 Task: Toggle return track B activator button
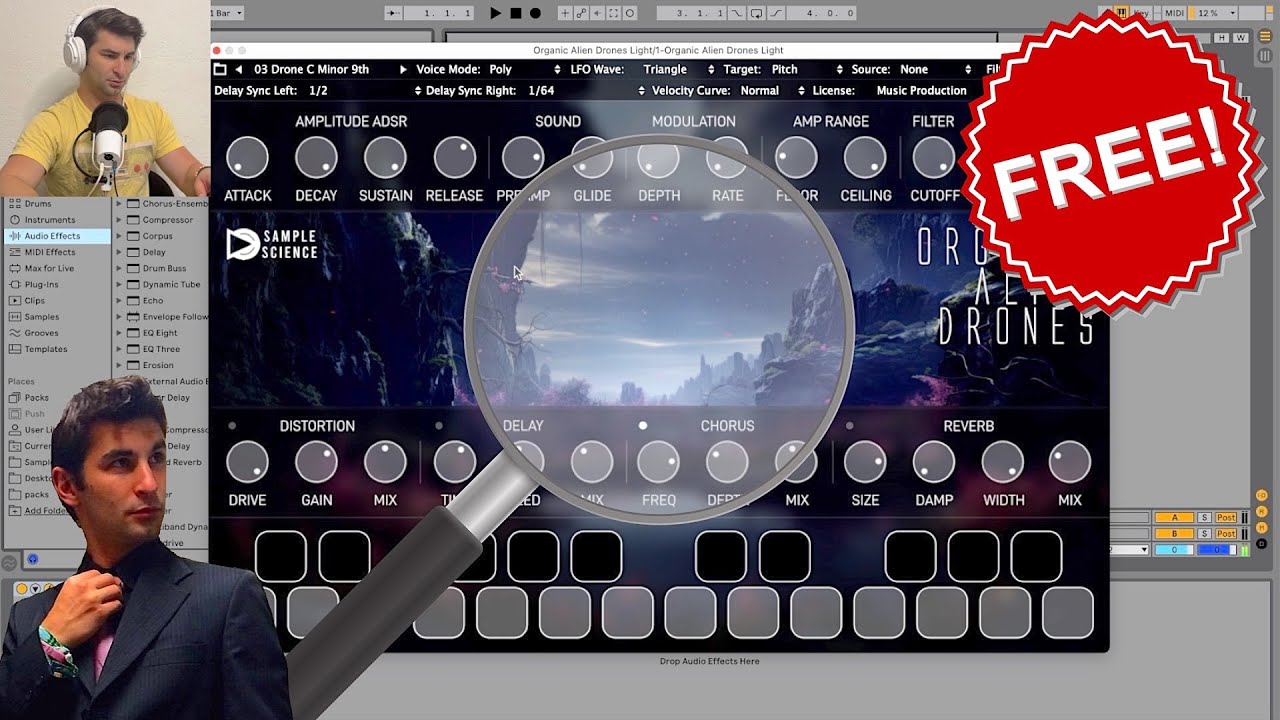[x=1174, y=534]
